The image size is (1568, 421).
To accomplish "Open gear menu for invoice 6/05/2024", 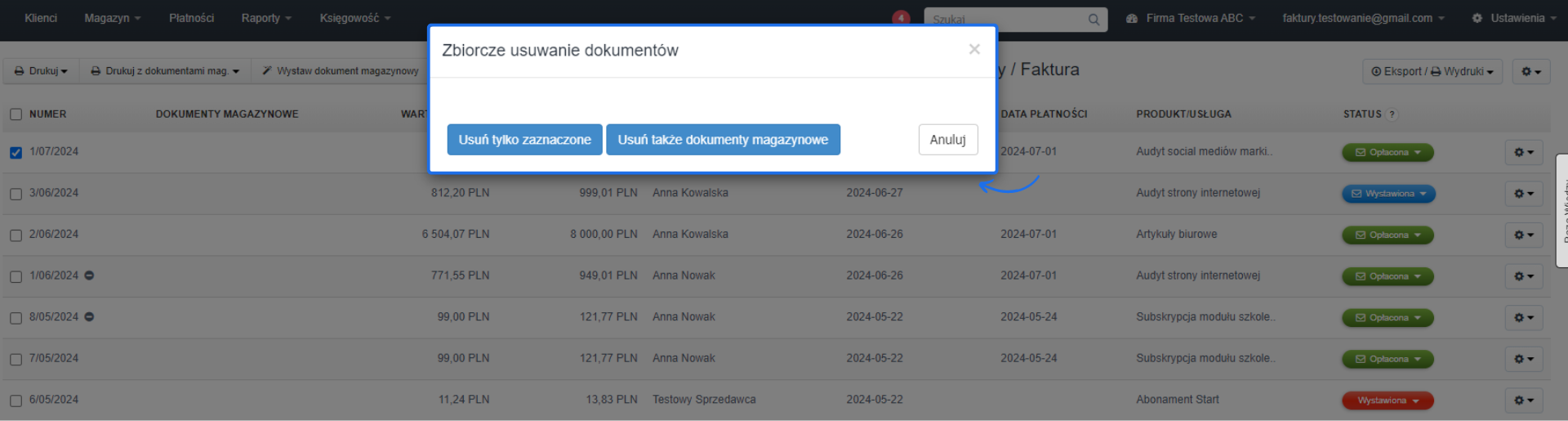I will coord(1523,401).
